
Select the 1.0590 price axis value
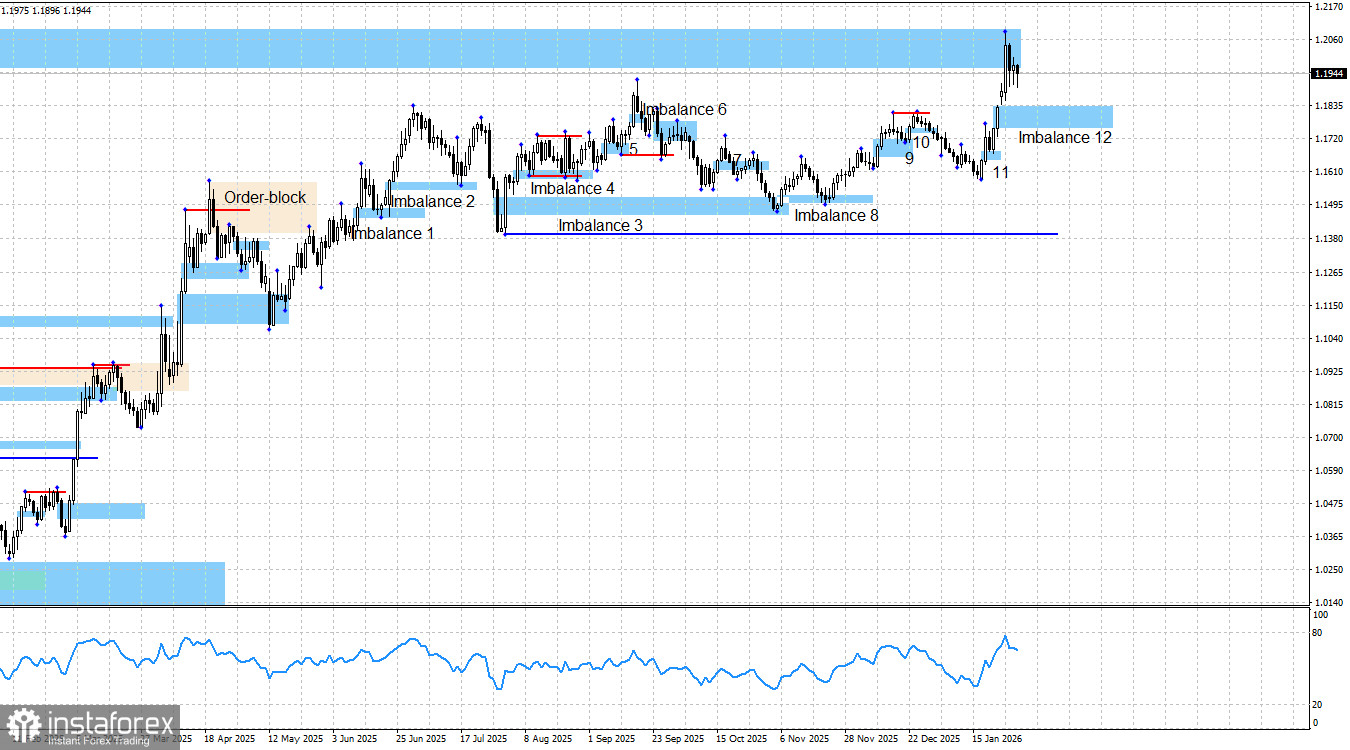[1329, 470]
